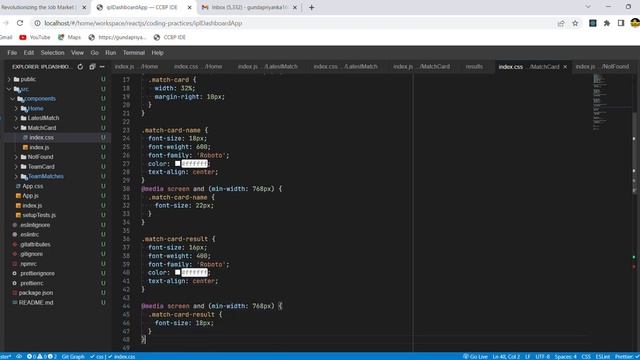Reload the browser page

[x=20, y=23]
